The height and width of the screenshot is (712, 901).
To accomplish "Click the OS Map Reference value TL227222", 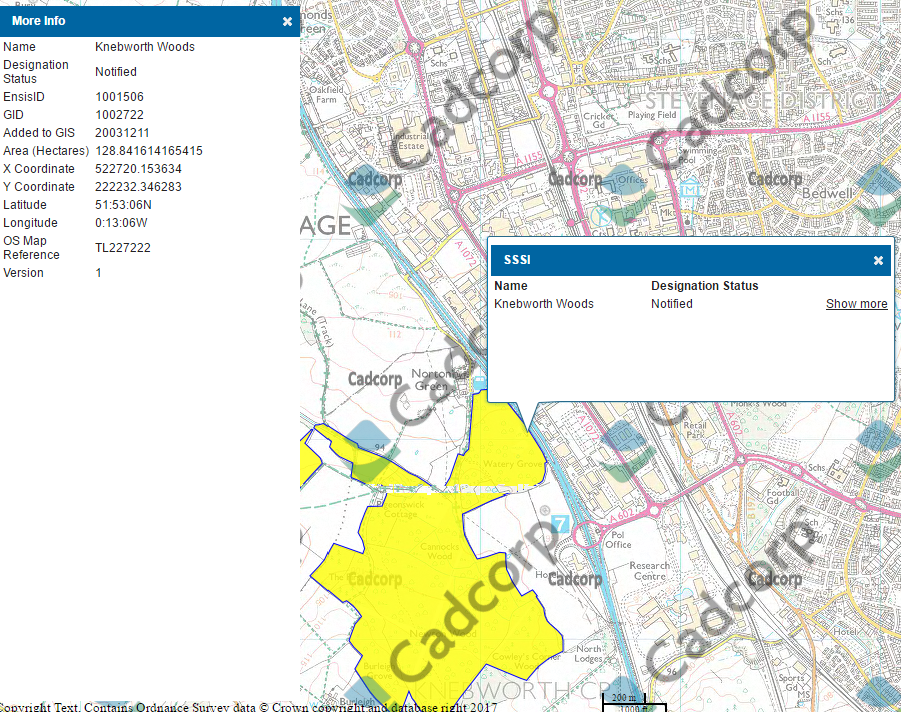I will point(123,248).
